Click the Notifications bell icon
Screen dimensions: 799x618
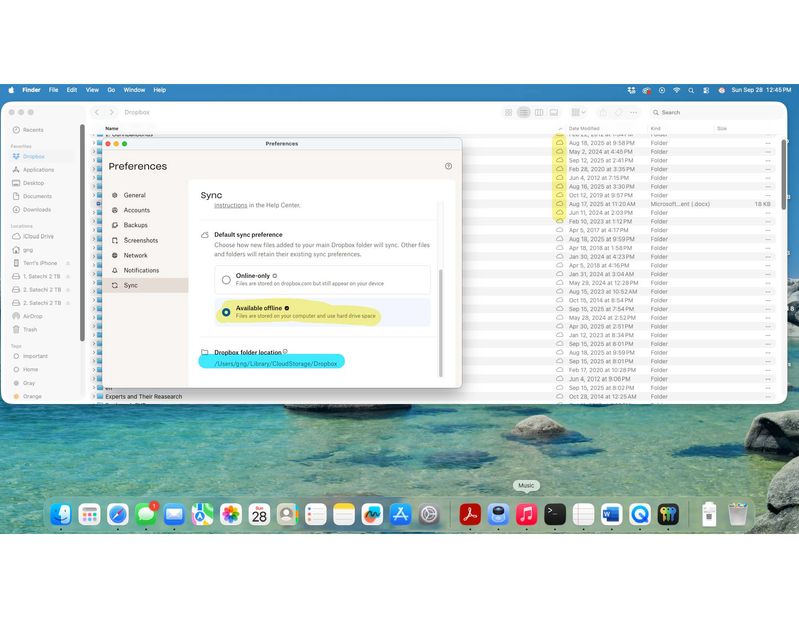click(x=115, y=270)
